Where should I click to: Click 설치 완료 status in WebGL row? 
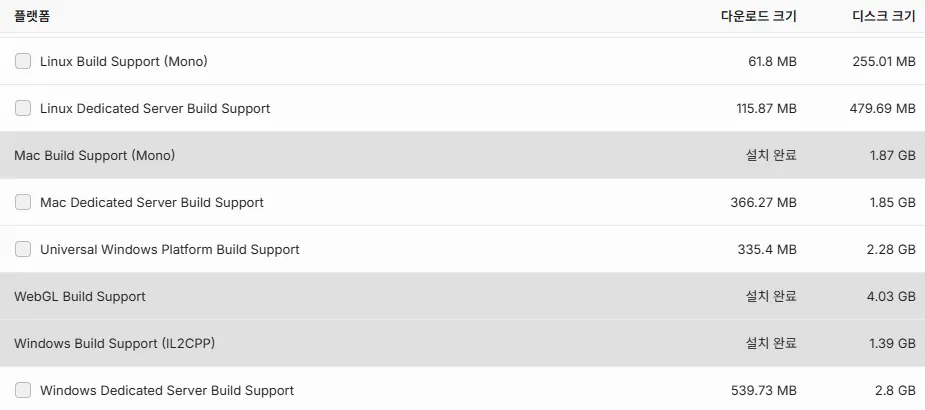click(x=771, y=296)
